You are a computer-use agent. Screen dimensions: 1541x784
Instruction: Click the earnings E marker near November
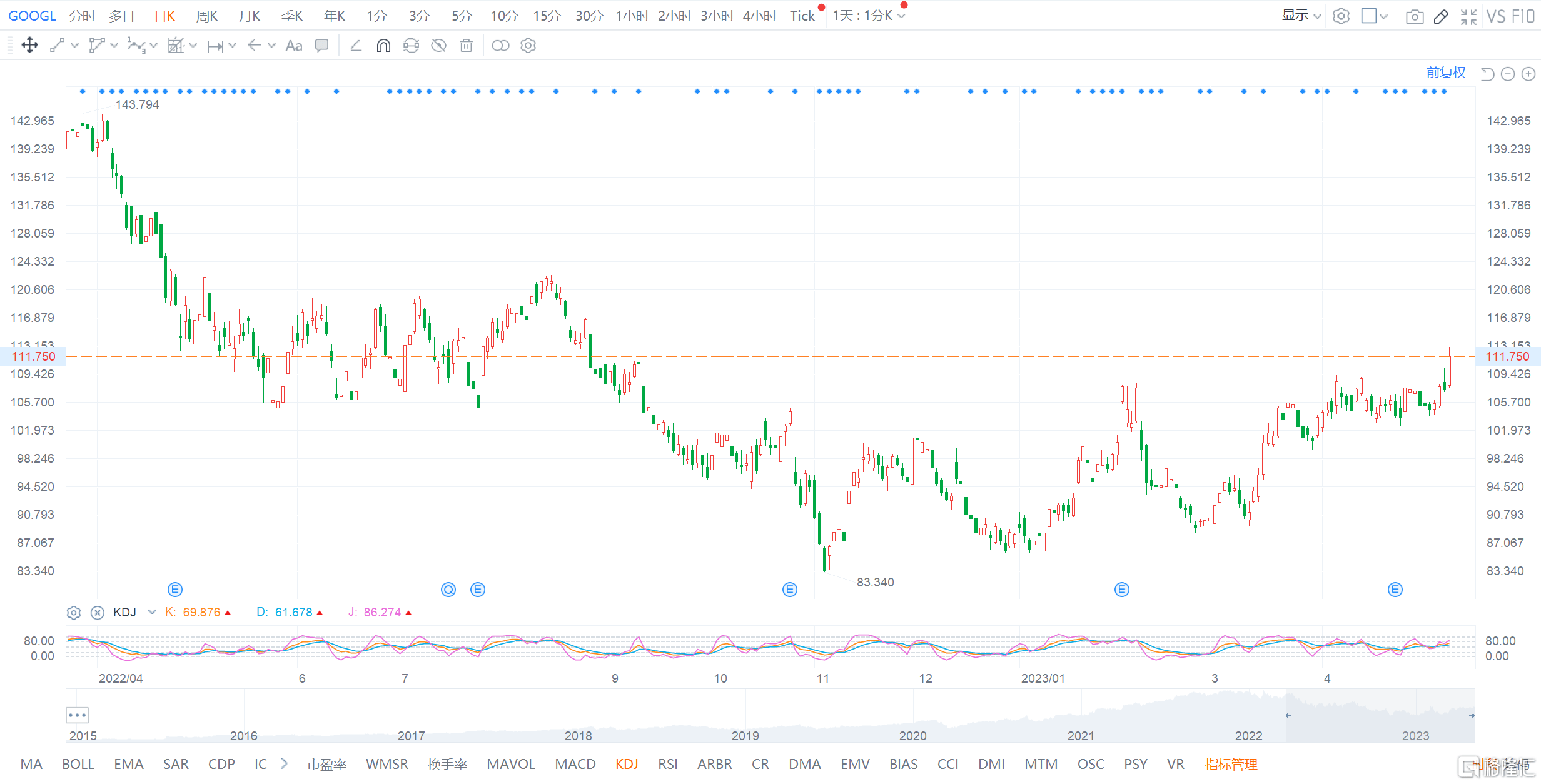790,589
